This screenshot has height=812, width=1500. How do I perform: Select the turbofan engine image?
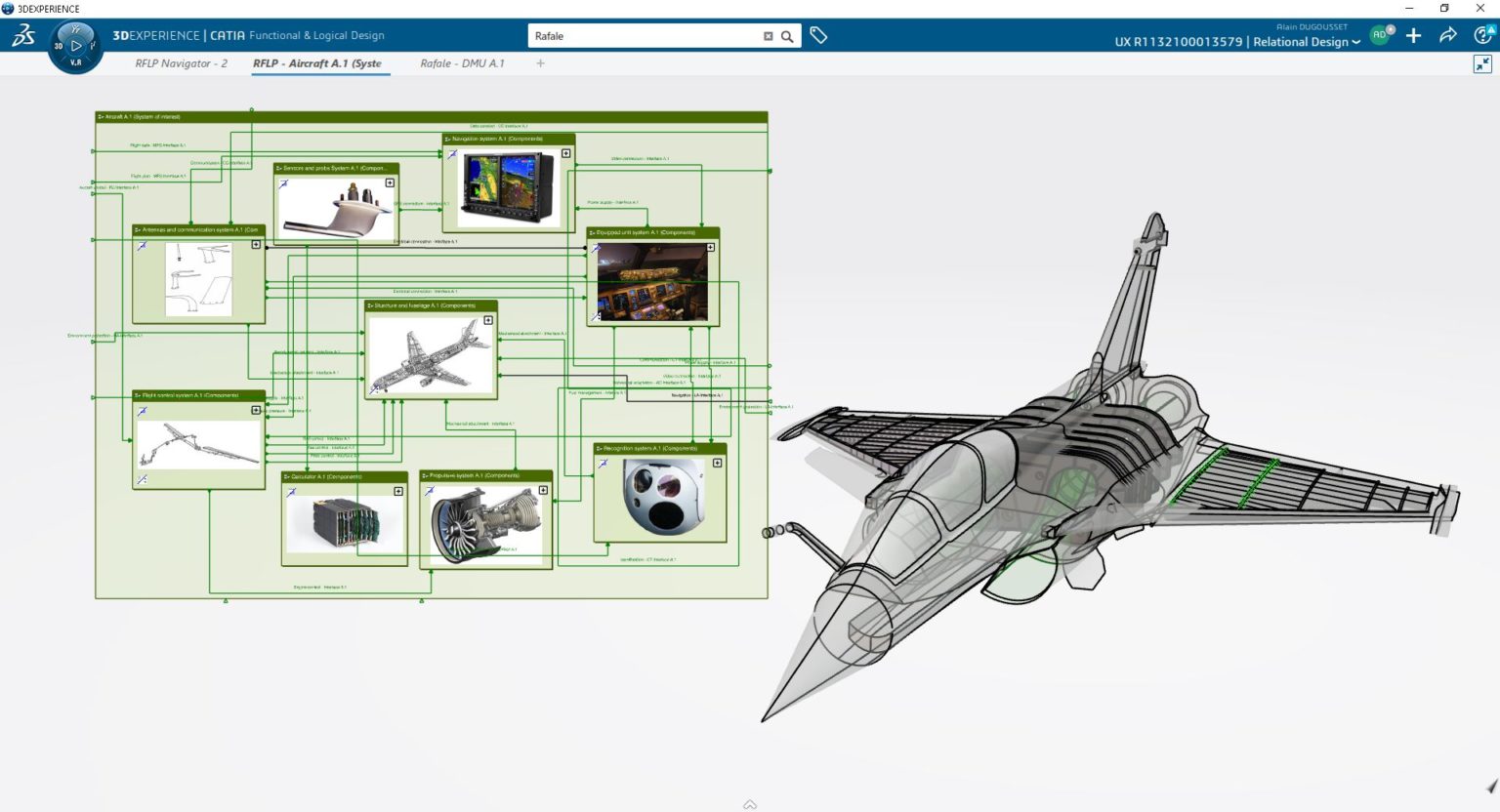point(486,525)
